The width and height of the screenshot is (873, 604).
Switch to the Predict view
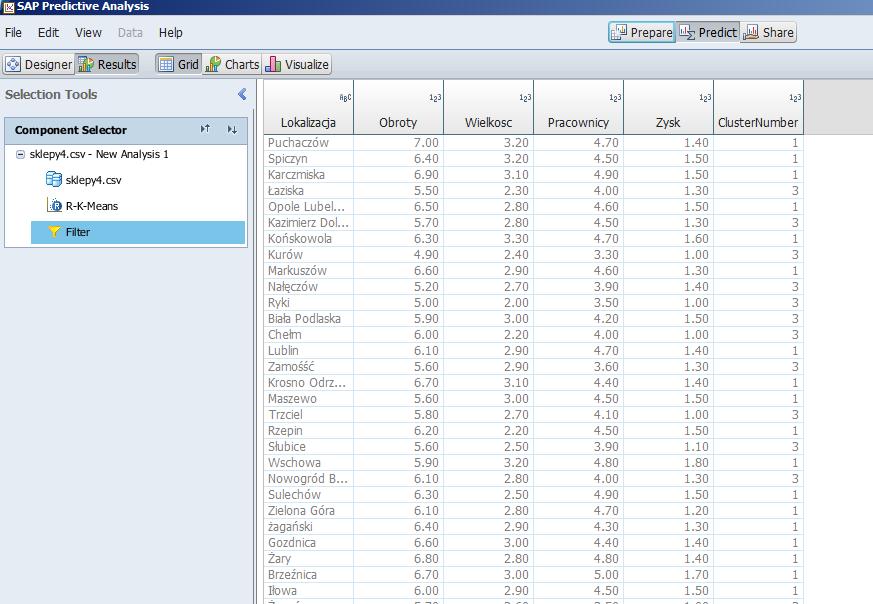point(708,32)
